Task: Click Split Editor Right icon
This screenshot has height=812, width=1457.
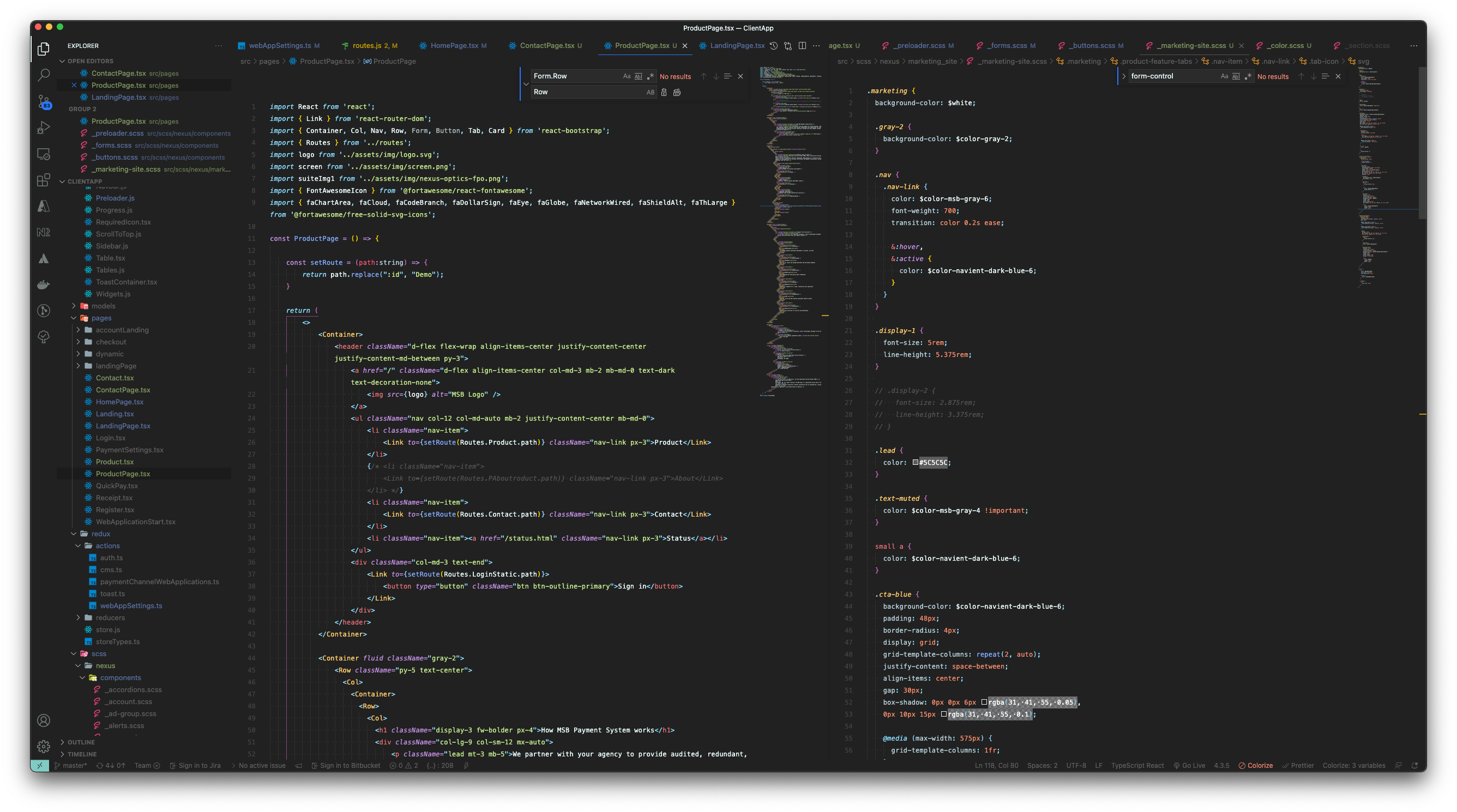Action: coord(802,46)
